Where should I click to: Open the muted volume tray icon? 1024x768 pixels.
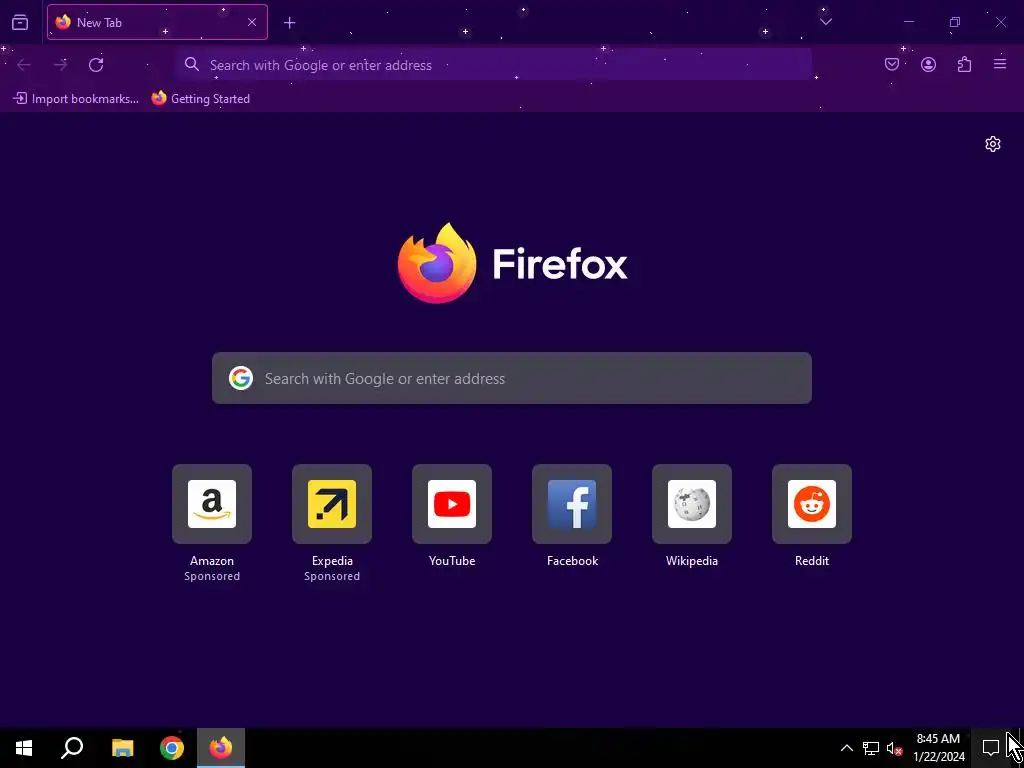click(894, 748)
